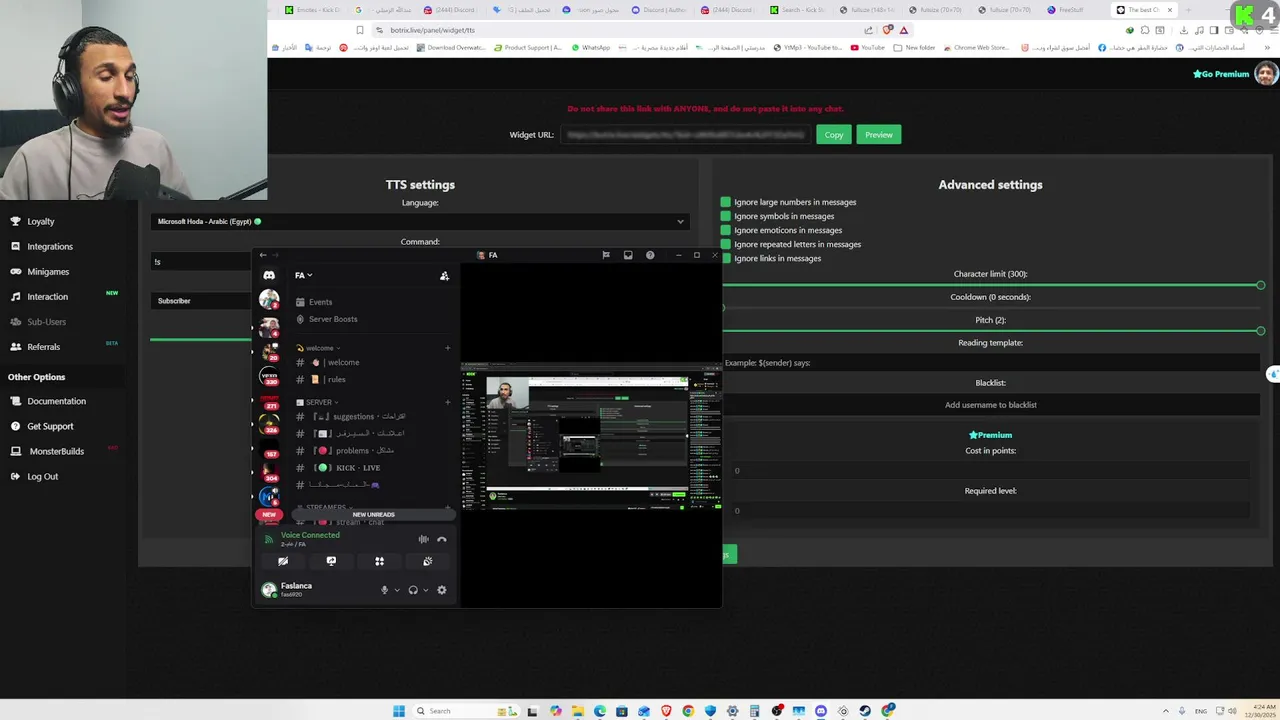This screenshot has height=720, width=1280.
Task: Toggle Ignore emoticons in messages
Action: tap(726, 230)
